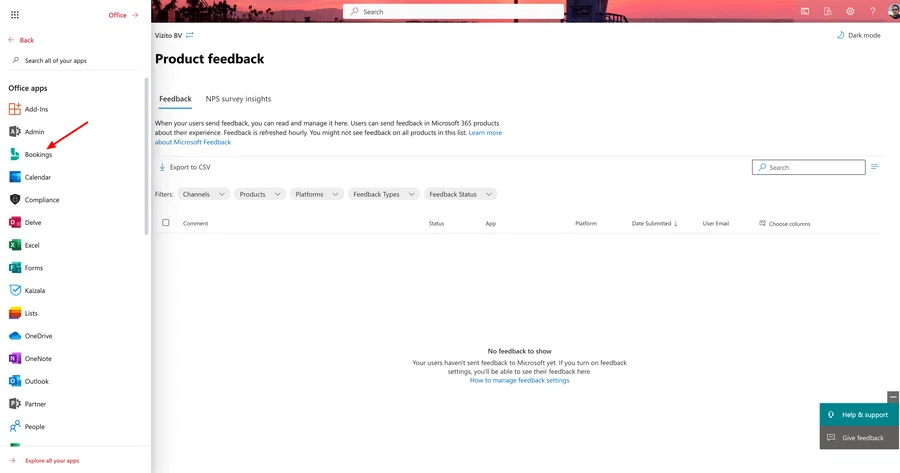This screenshot has width=900, height=473.
Task: Click the help question mark icon
Action: [x=872, y=11]
